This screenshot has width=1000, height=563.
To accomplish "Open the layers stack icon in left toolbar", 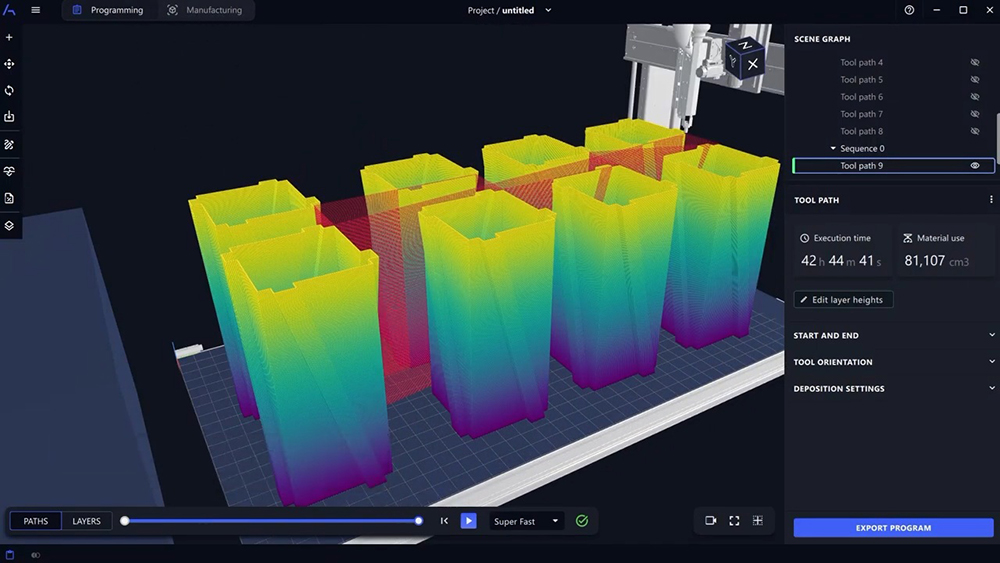I will coord(9,225).
